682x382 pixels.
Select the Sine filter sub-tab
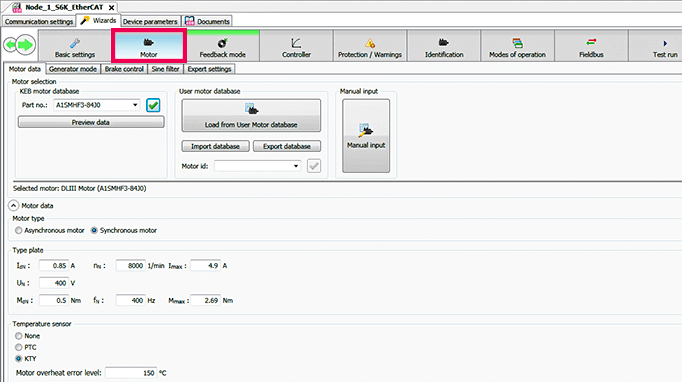click(165, 69)
